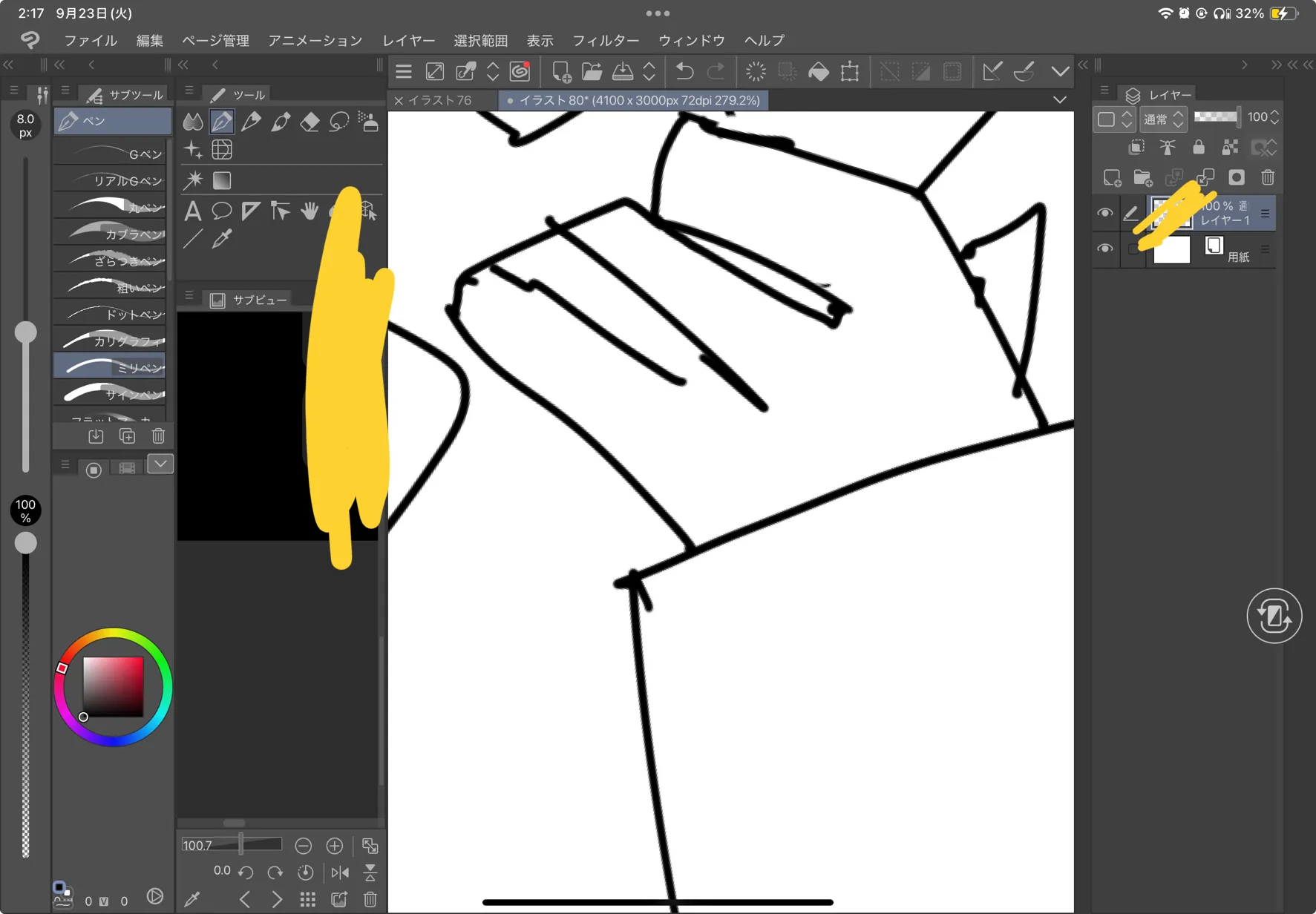Click the Clear (sunburst) icon in command bar
1316x914 pixels.
[x=756, y=71]
